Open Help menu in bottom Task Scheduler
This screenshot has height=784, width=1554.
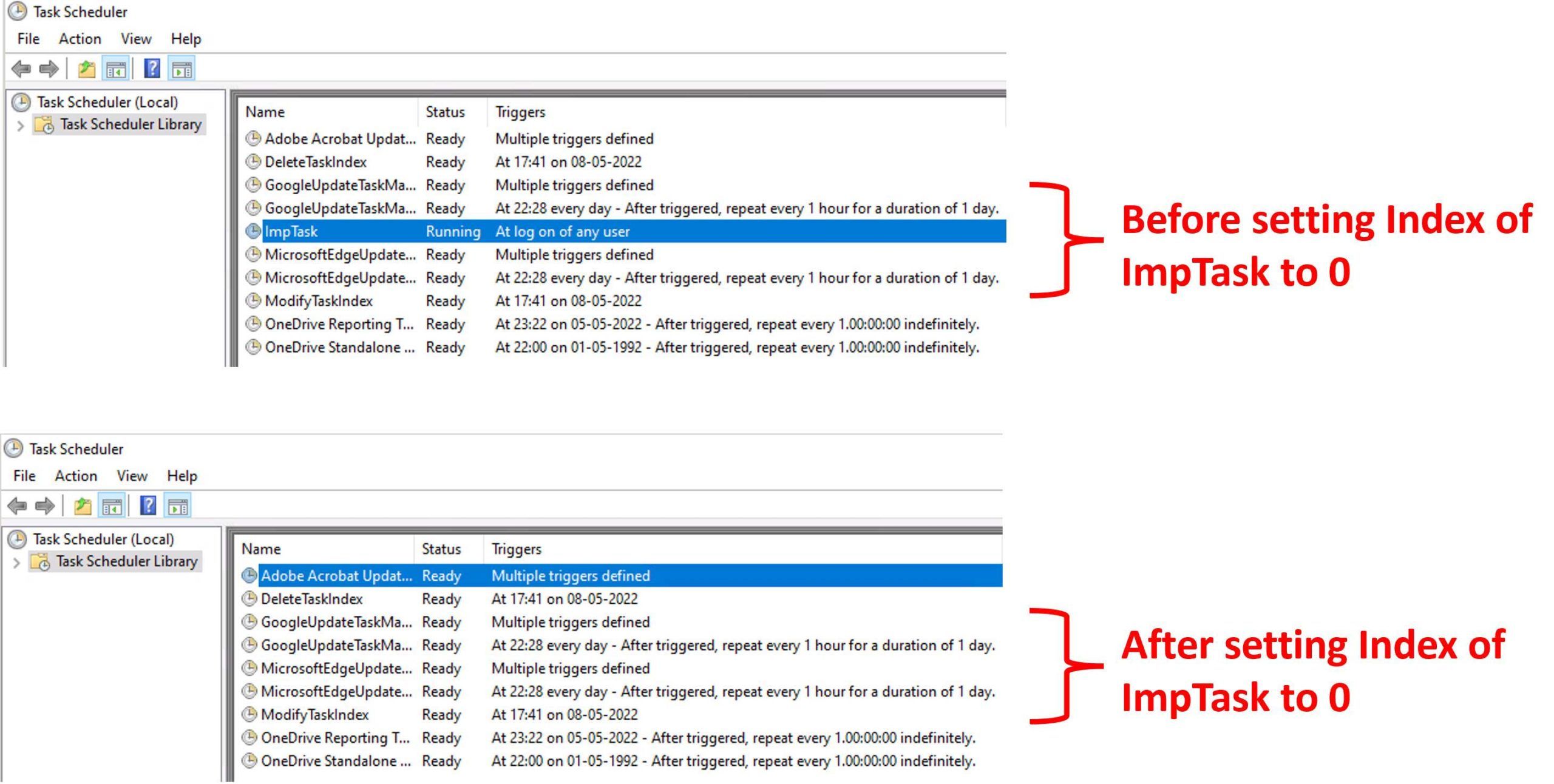pyautogui.click(x=182, y=476)
